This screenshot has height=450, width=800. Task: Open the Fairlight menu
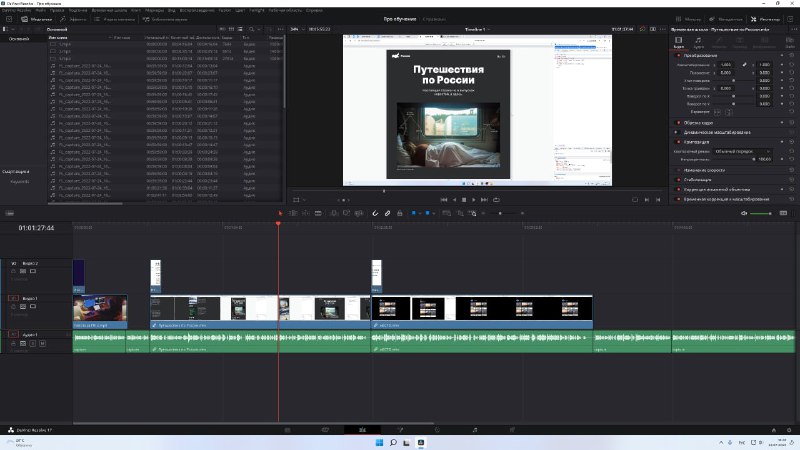257,10
